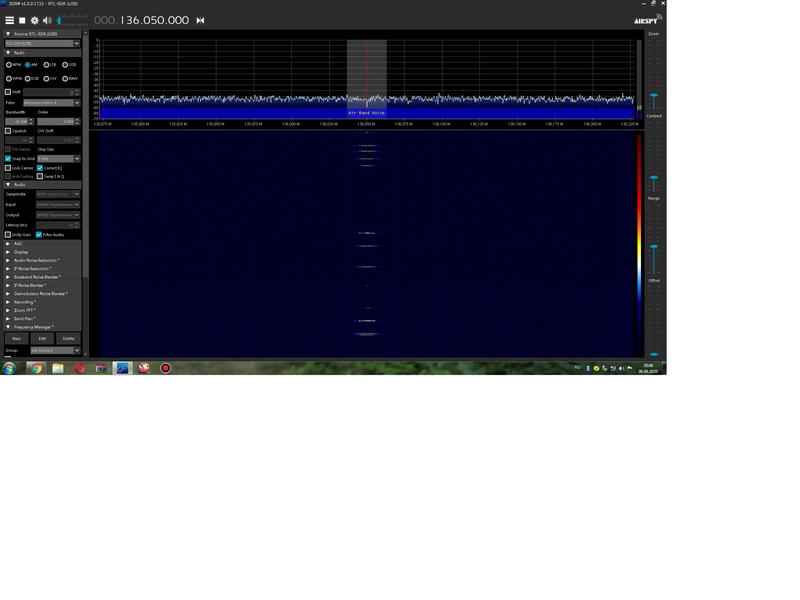This screenshot has width=800, height=600.
Task: Open the Opera browser from the taskbar
Action: 80,368
